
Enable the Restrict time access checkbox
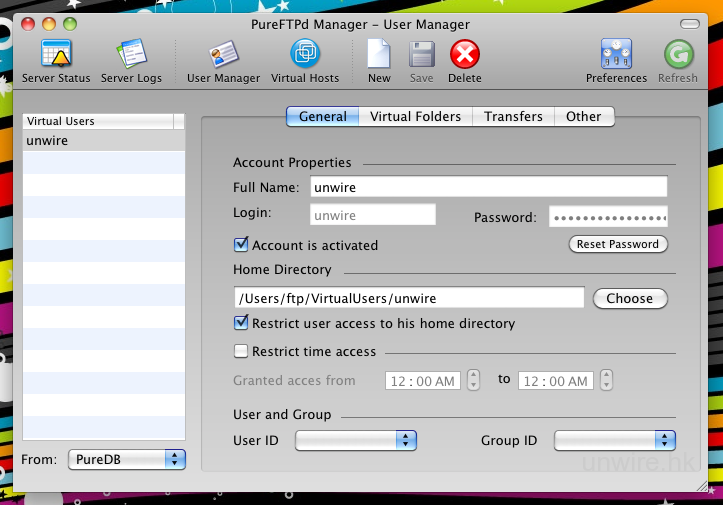point(241,351)
